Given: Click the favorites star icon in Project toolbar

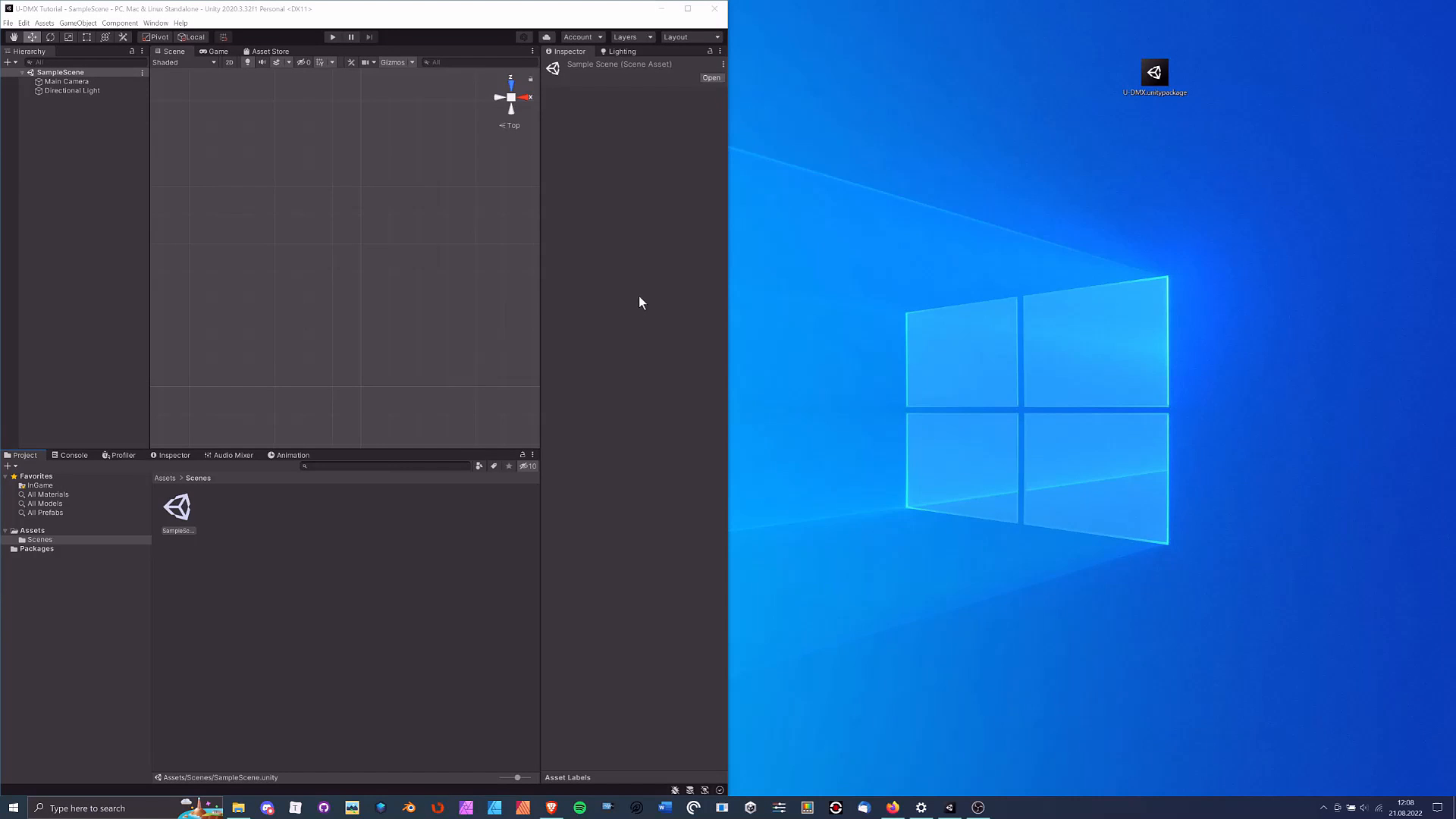Looking at the screenshot, I should 509,466.
